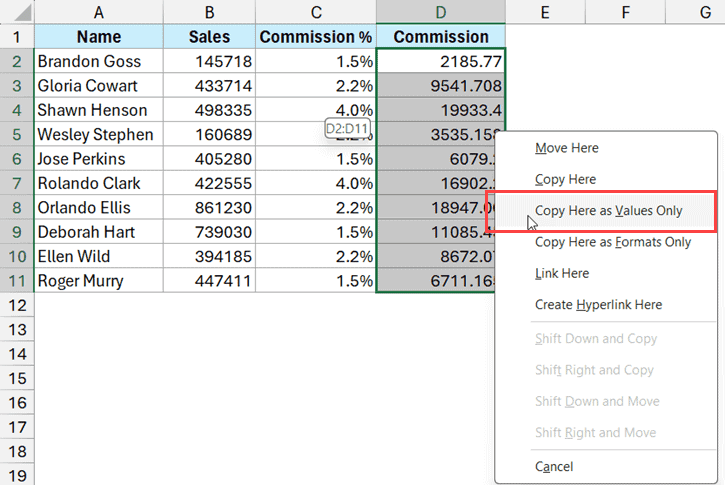This screenshot has width=725, height=485.
Task: Select 'Copy Here as Values Only' option
Action: click(x=608, y=211)
